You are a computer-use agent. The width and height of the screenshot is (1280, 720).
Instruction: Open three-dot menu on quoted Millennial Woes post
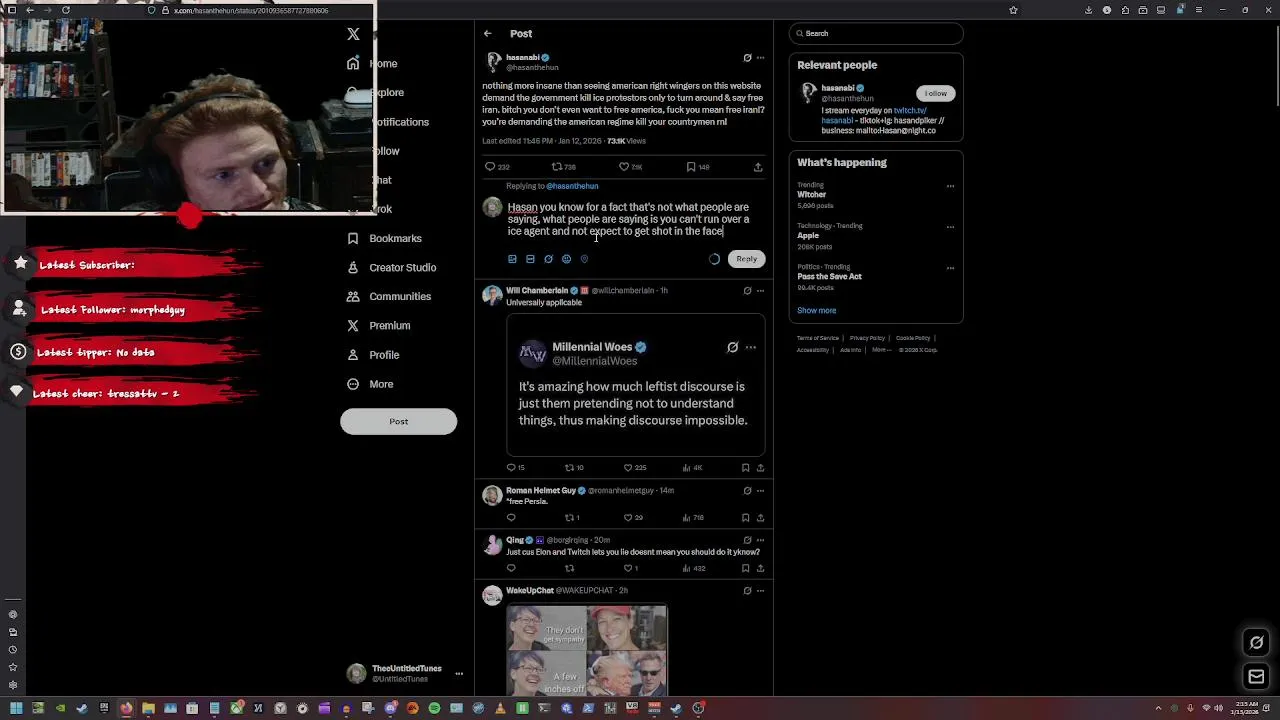click(751, 347)
